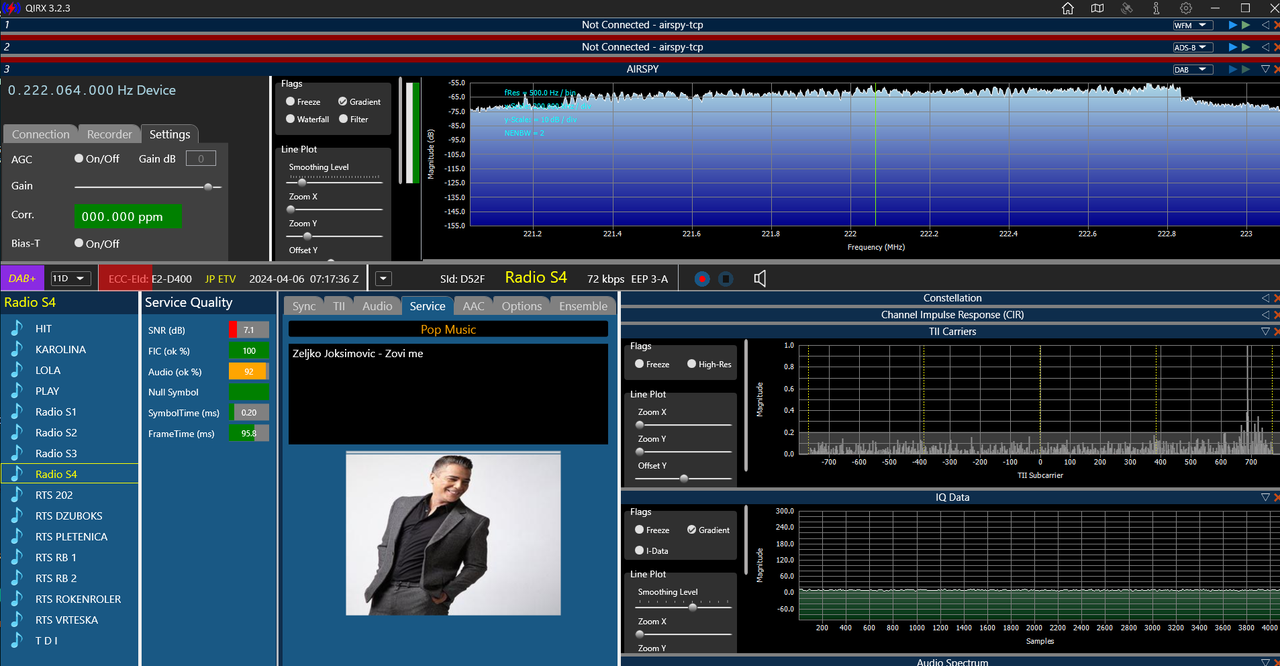This screenshot has width=1280, height=666.
Task: Enable High-Res in TII Carriers flags
Action: tap(691, 364)
